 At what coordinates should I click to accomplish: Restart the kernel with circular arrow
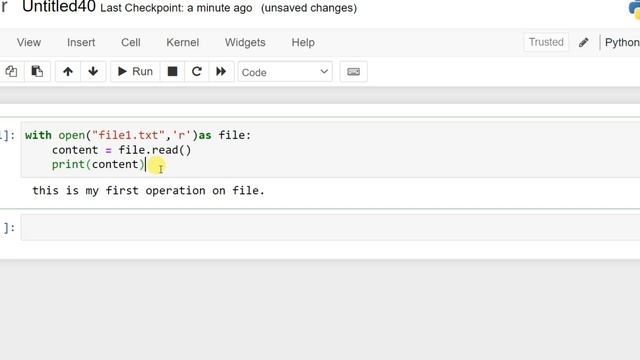click(197, 71)
